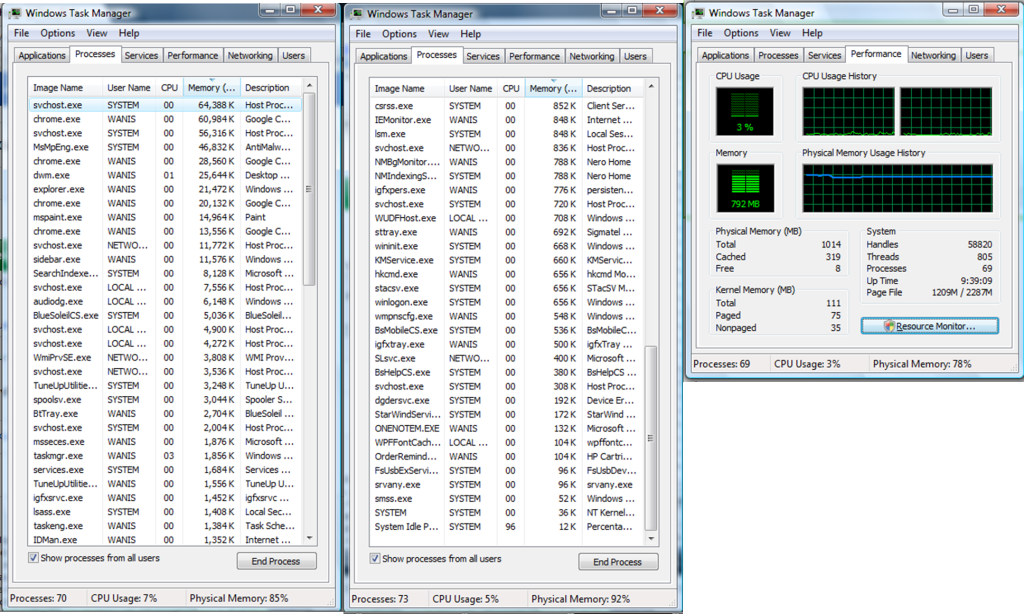Switch to Applications tab in the left window

(42, 56)
